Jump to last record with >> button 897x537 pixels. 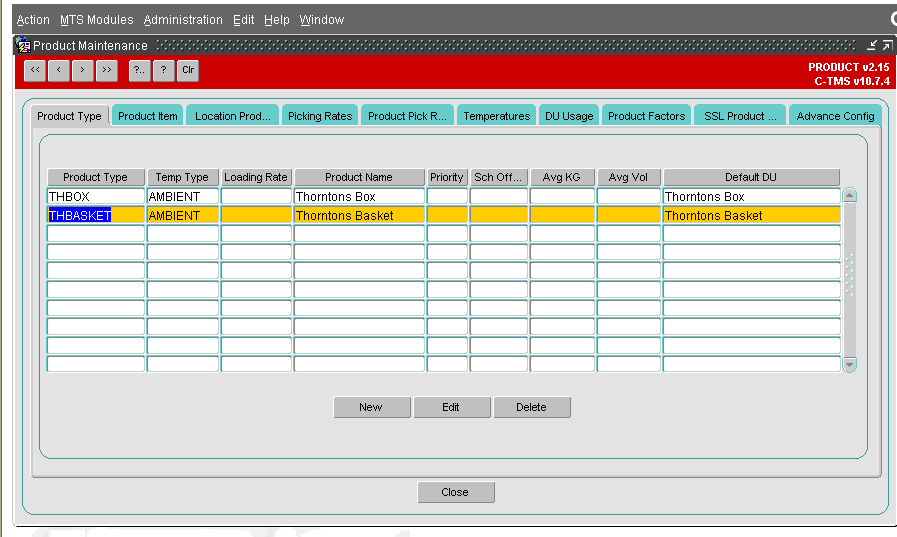[x=107, y=70]
